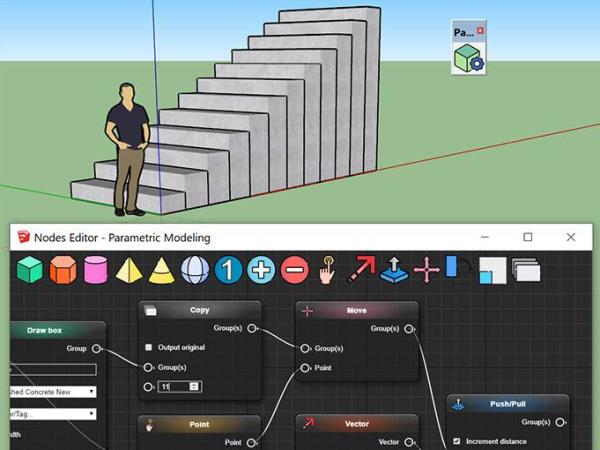Add a Point node via hand icon
This screenshot has width=600, height=450.
(x=327, y=270)
